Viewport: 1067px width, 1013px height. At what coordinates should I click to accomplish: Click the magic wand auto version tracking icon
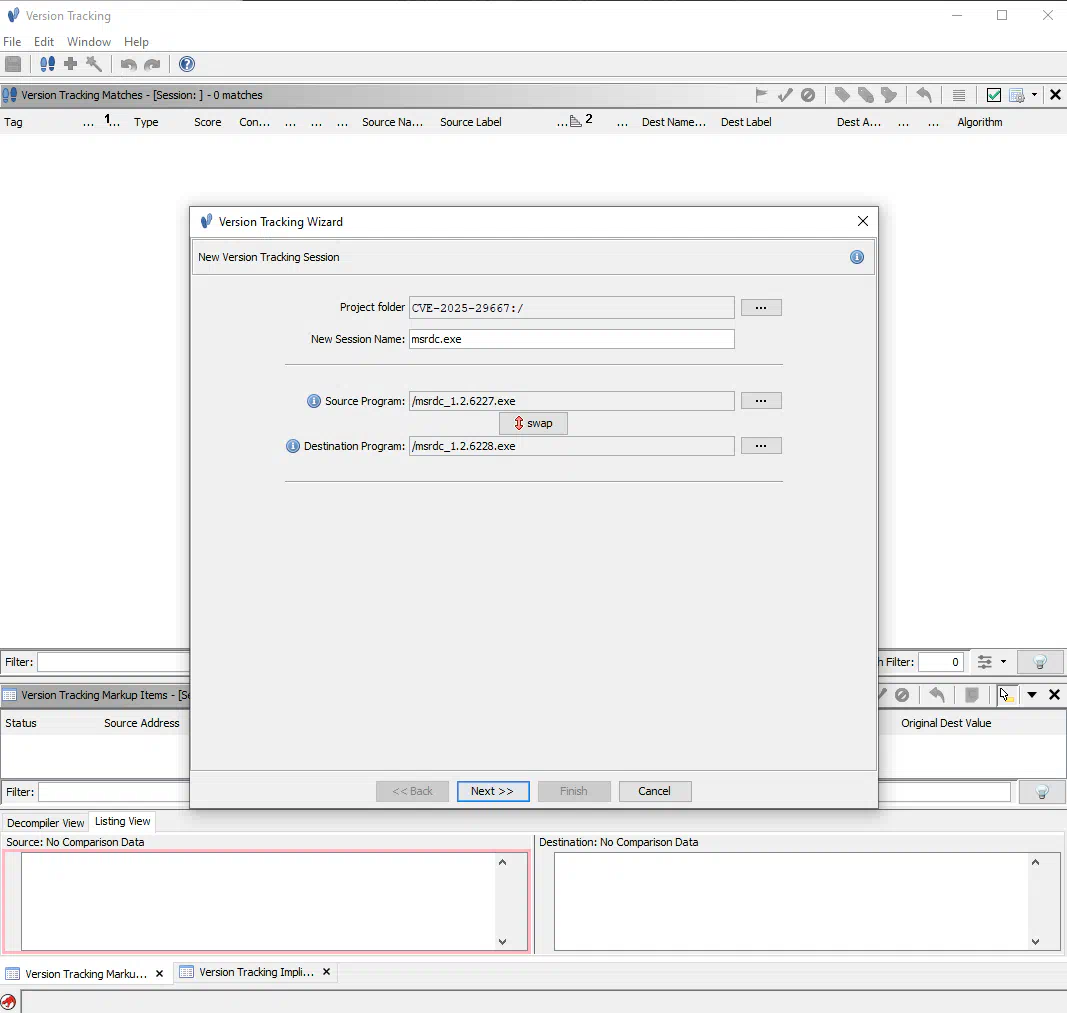[94, 64]
